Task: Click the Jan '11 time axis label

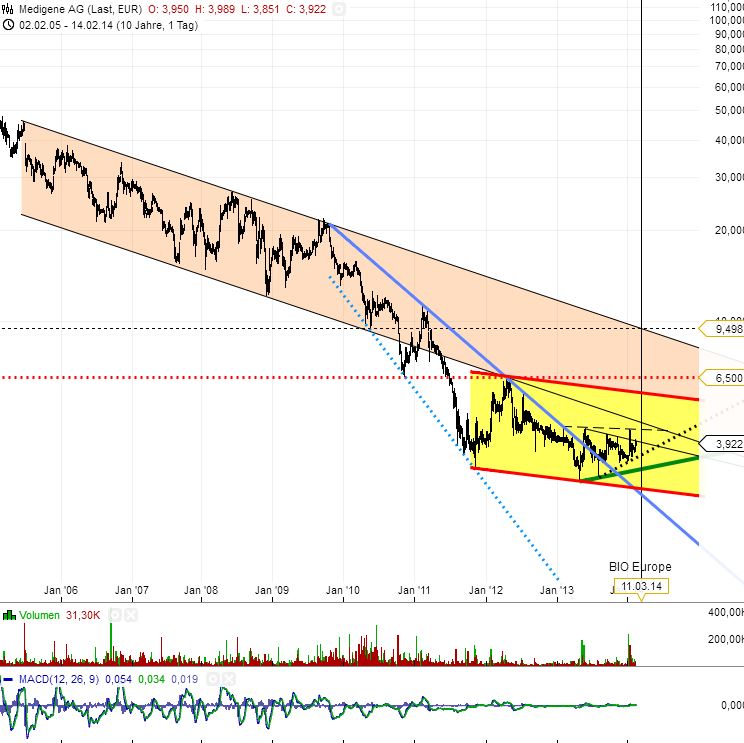Action: [414, 590]
